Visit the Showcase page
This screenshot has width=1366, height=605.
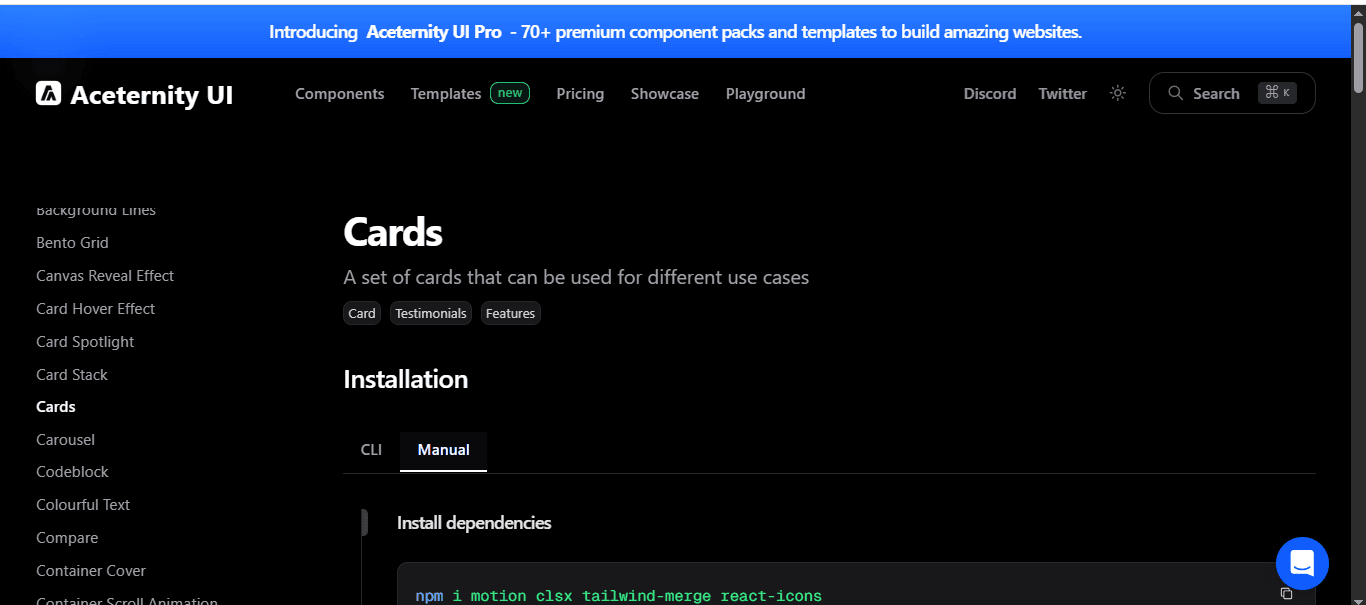tap(664, 94)
